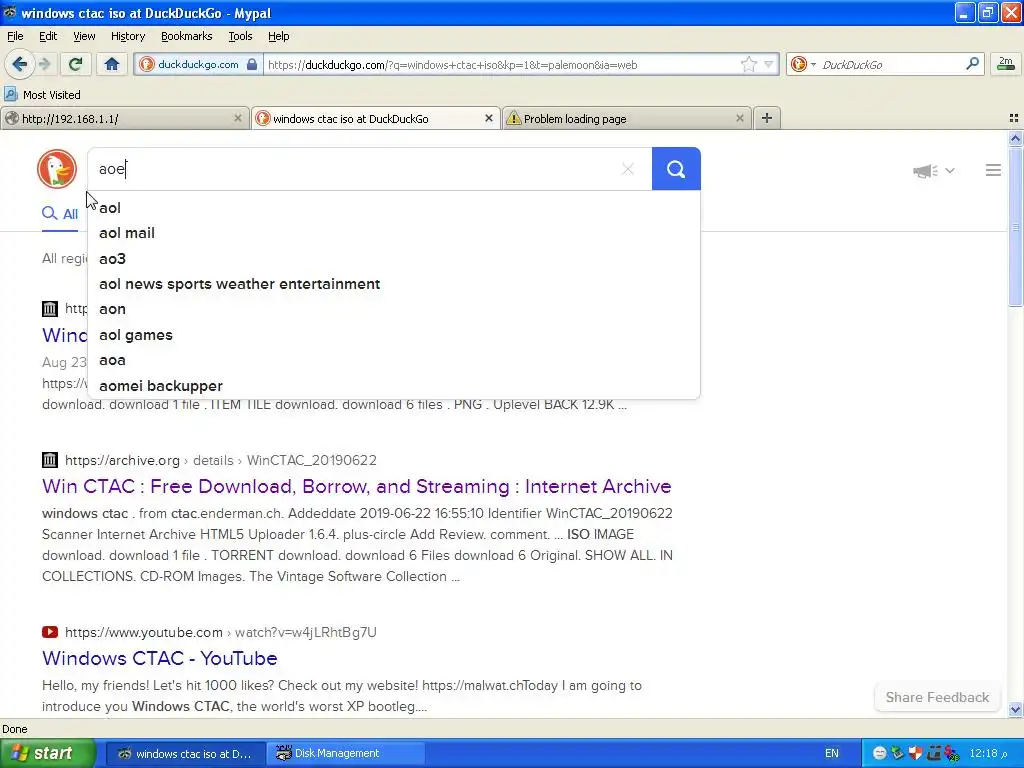Open the Help menu
This screenshot has width=1024, height=768.
point(278,36)
